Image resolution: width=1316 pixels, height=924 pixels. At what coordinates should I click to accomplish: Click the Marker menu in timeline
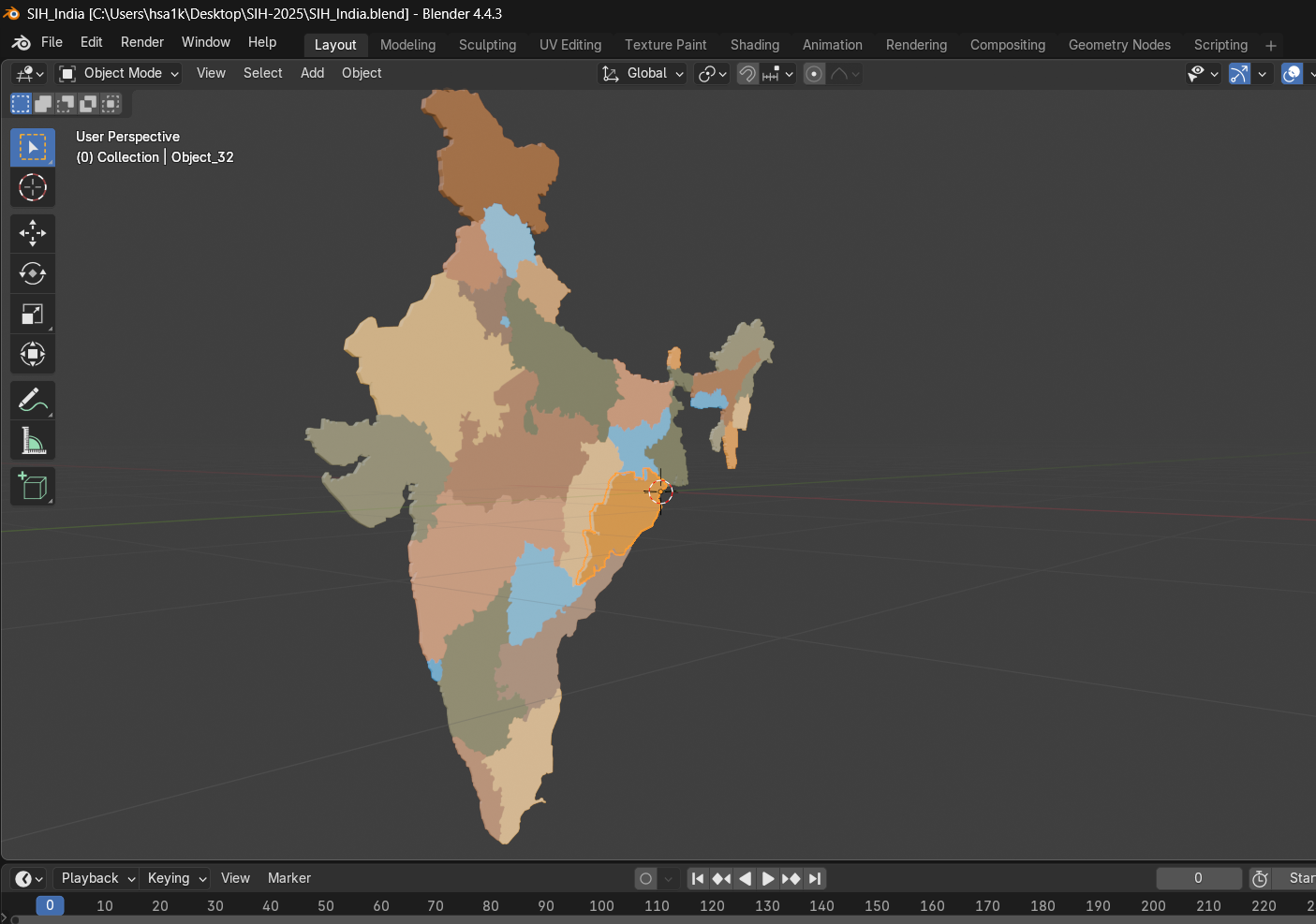288,878
